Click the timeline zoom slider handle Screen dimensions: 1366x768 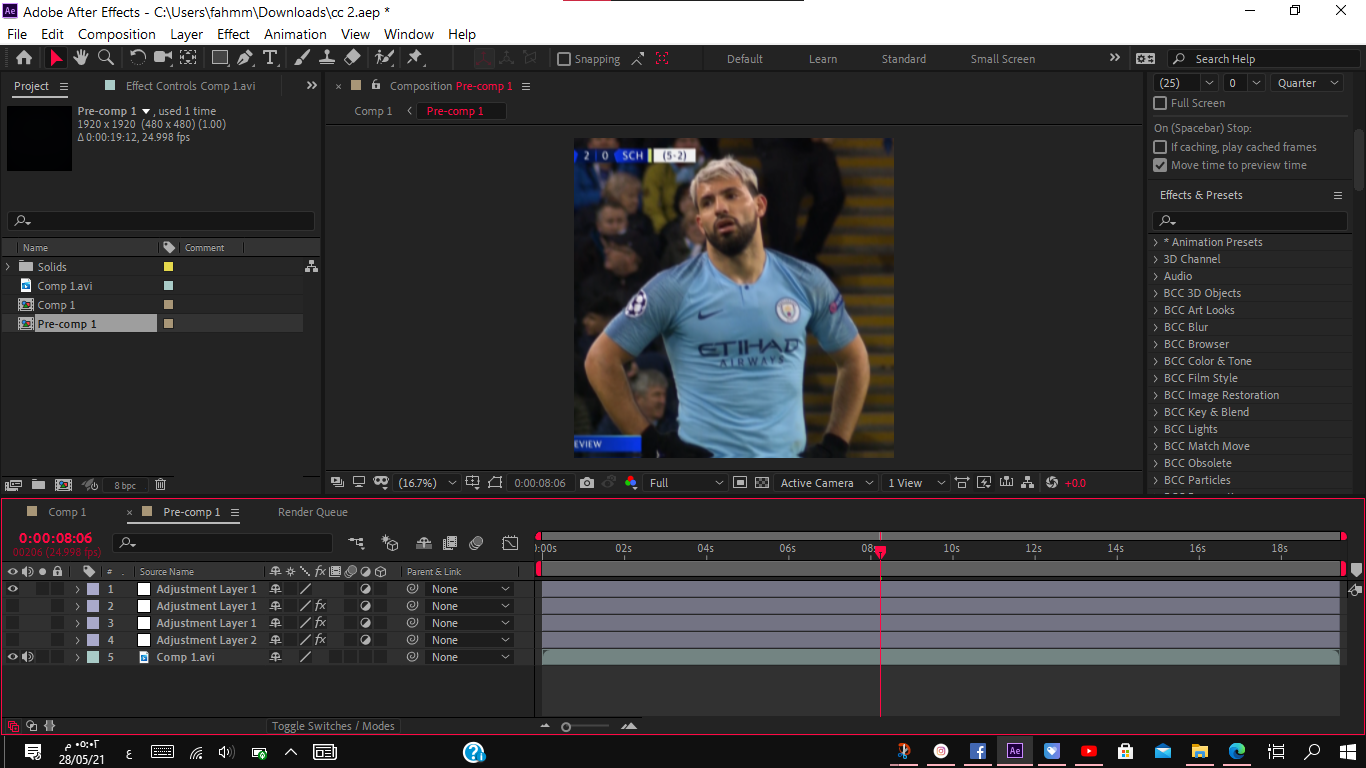click(x=566, y=727)
